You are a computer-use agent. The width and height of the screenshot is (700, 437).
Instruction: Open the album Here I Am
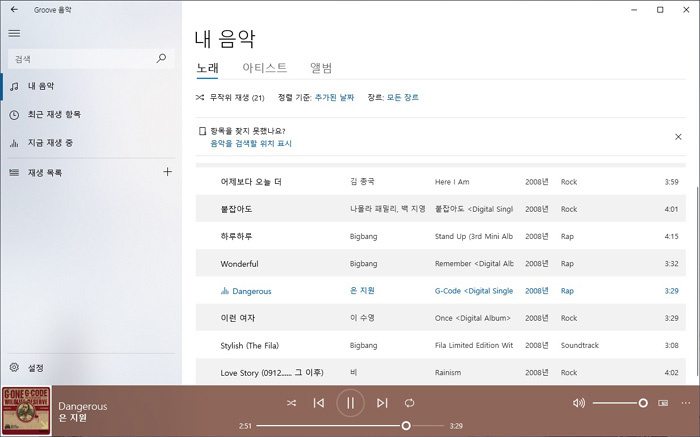[x=452, y=182]
